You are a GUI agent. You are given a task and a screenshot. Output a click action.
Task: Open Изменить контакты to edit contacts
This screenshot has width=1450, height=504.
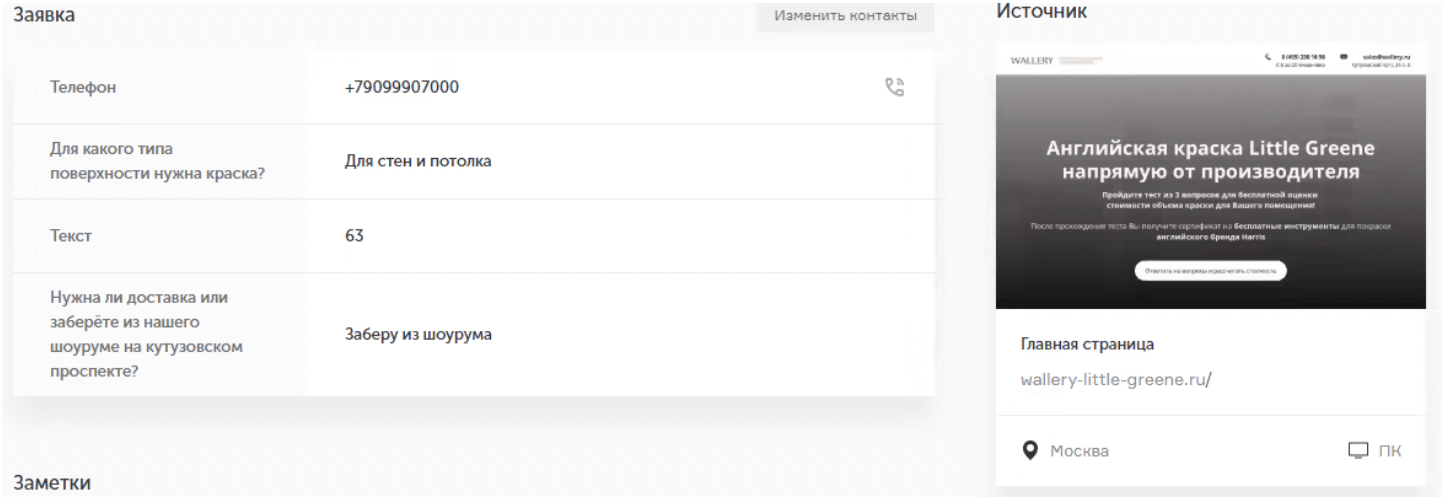tap(845, 16)
